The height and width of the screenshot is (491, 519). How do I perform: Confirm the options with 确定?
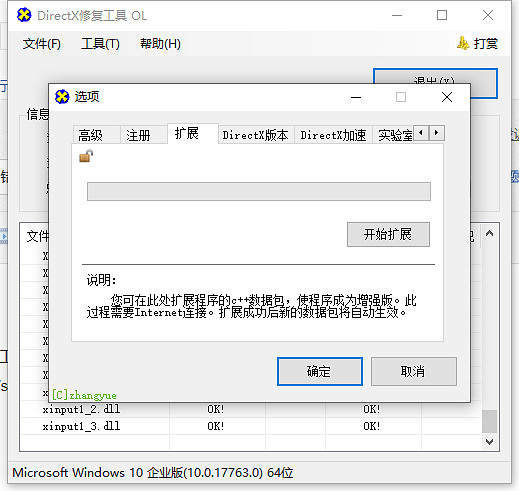(320, 371)
